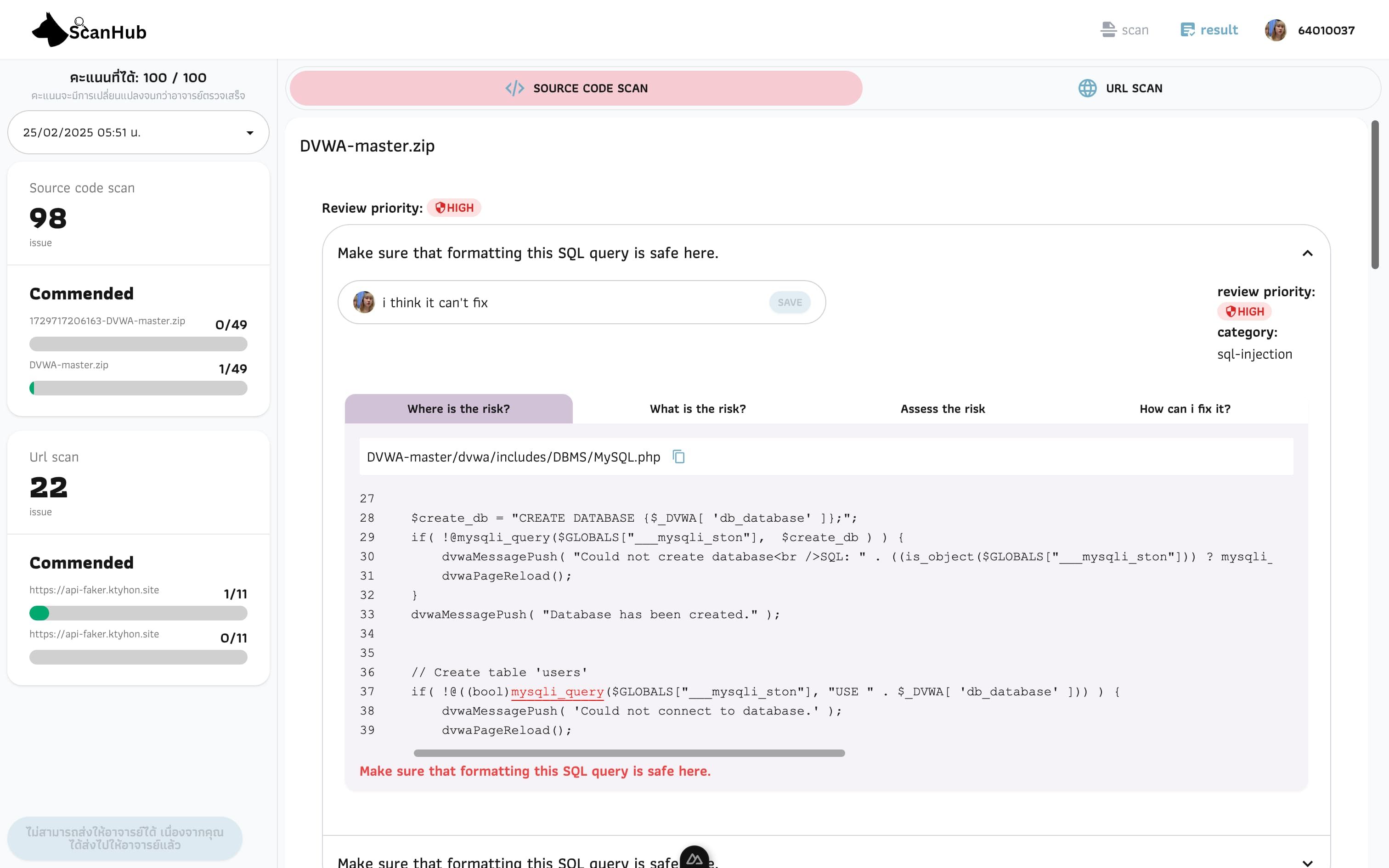Expand the second SQL query issue

[x=1308, y=863]
